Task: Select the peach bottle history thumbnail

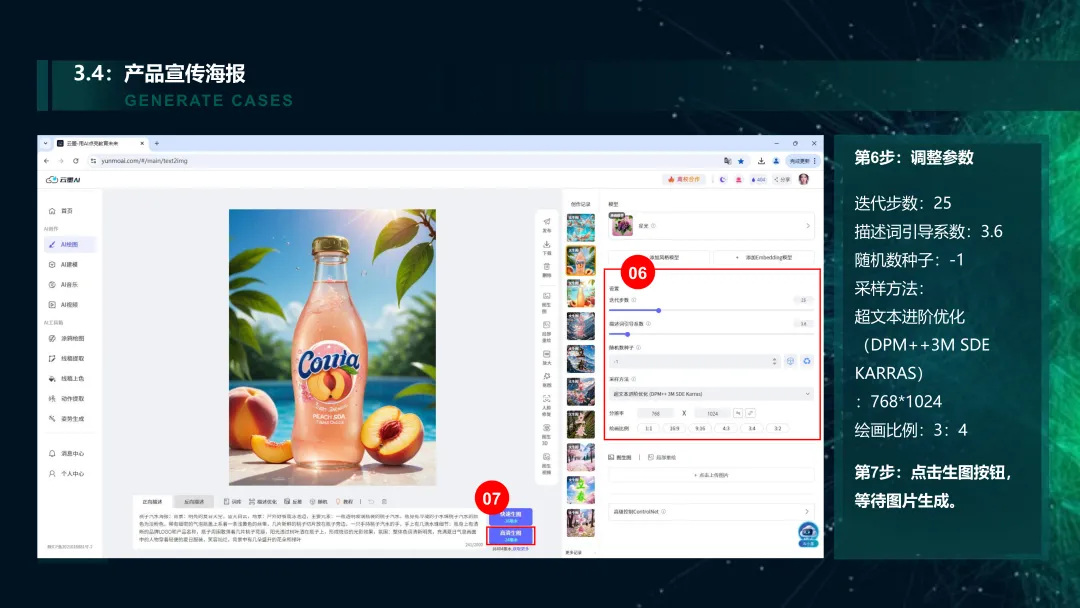Action: 581,261
